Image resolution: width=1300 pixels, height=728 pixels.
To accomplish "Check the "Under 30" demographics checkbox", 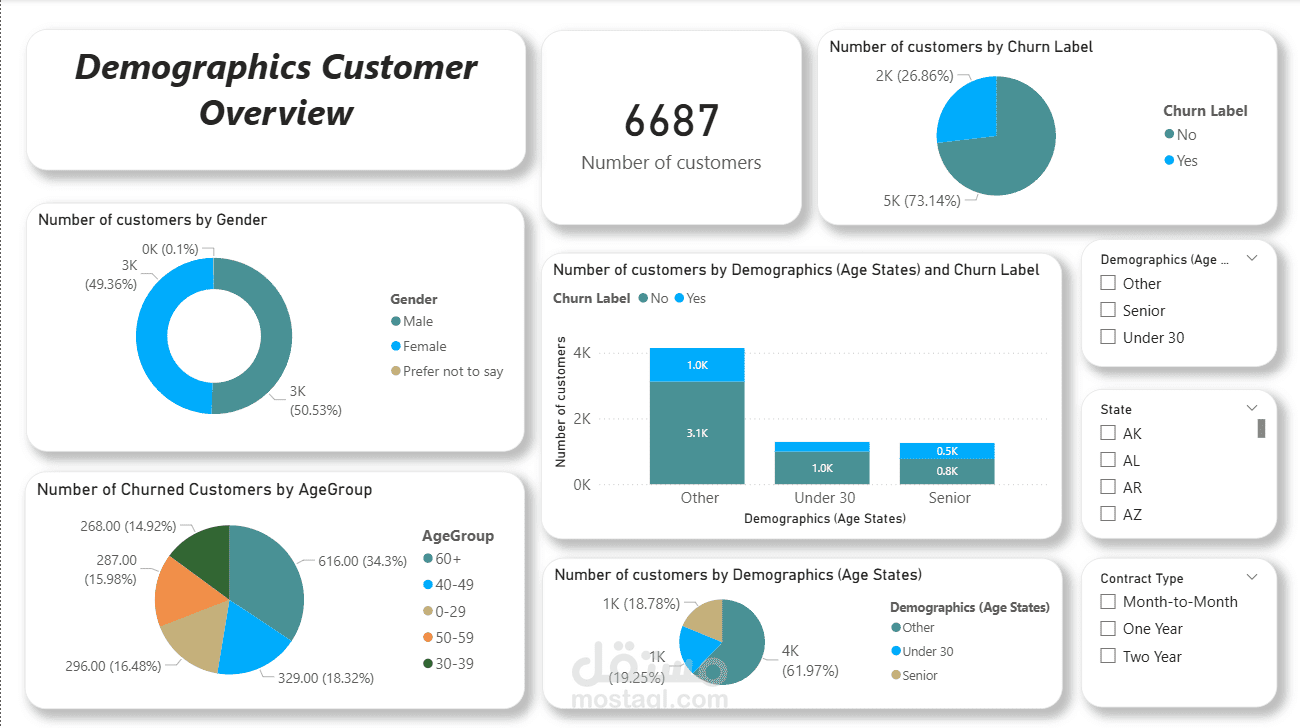I will click(1108, 337).
